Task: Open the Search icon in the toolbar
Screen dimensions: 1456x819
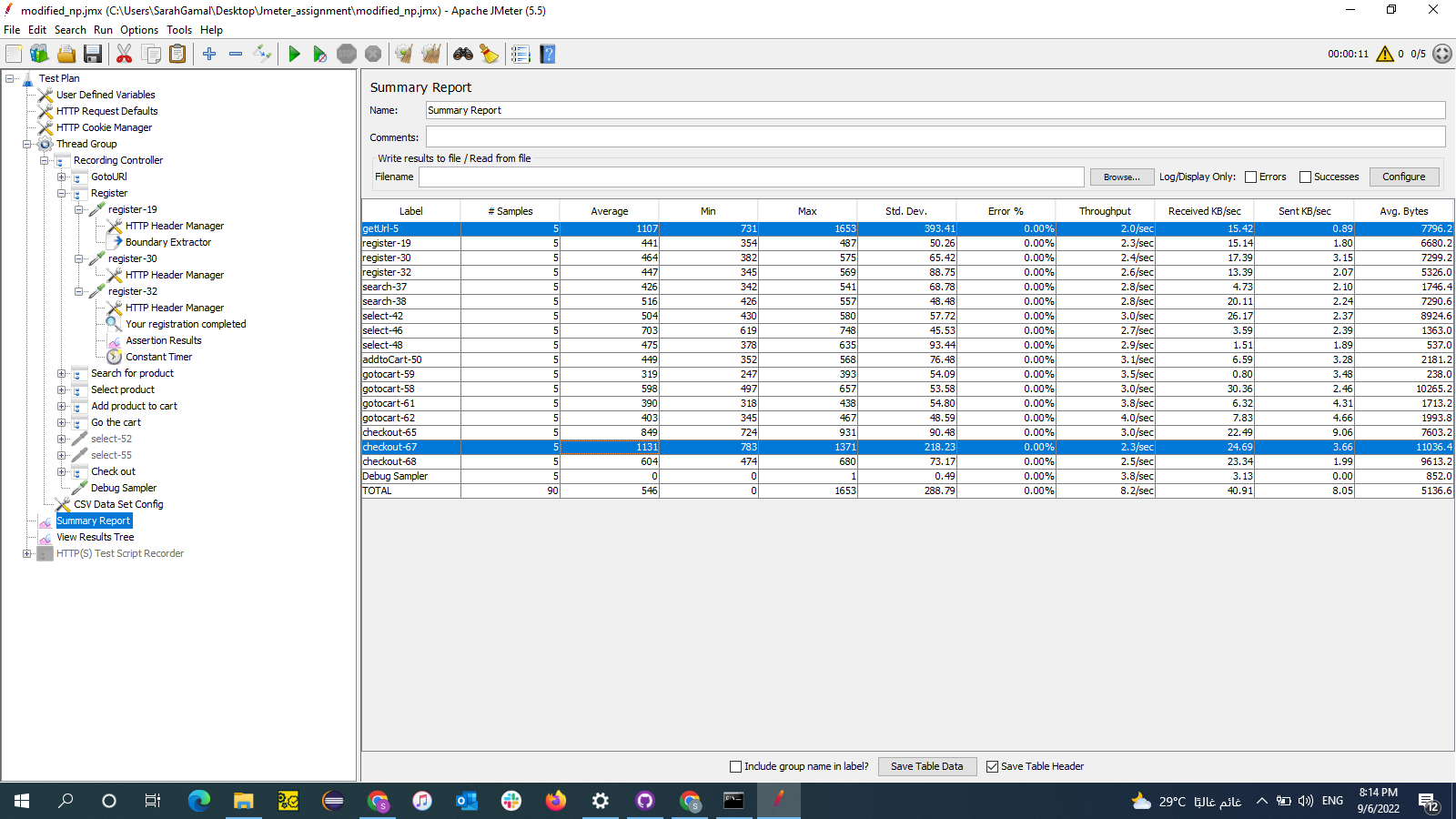Action: pyautogui.click(x=463, y=54)
